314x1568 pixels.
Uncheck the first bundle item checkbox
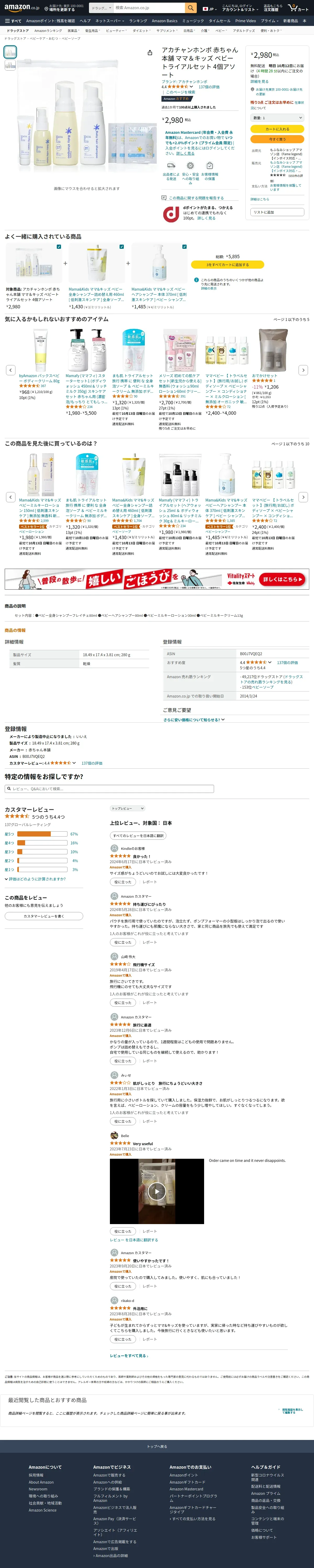pos(59,246)
